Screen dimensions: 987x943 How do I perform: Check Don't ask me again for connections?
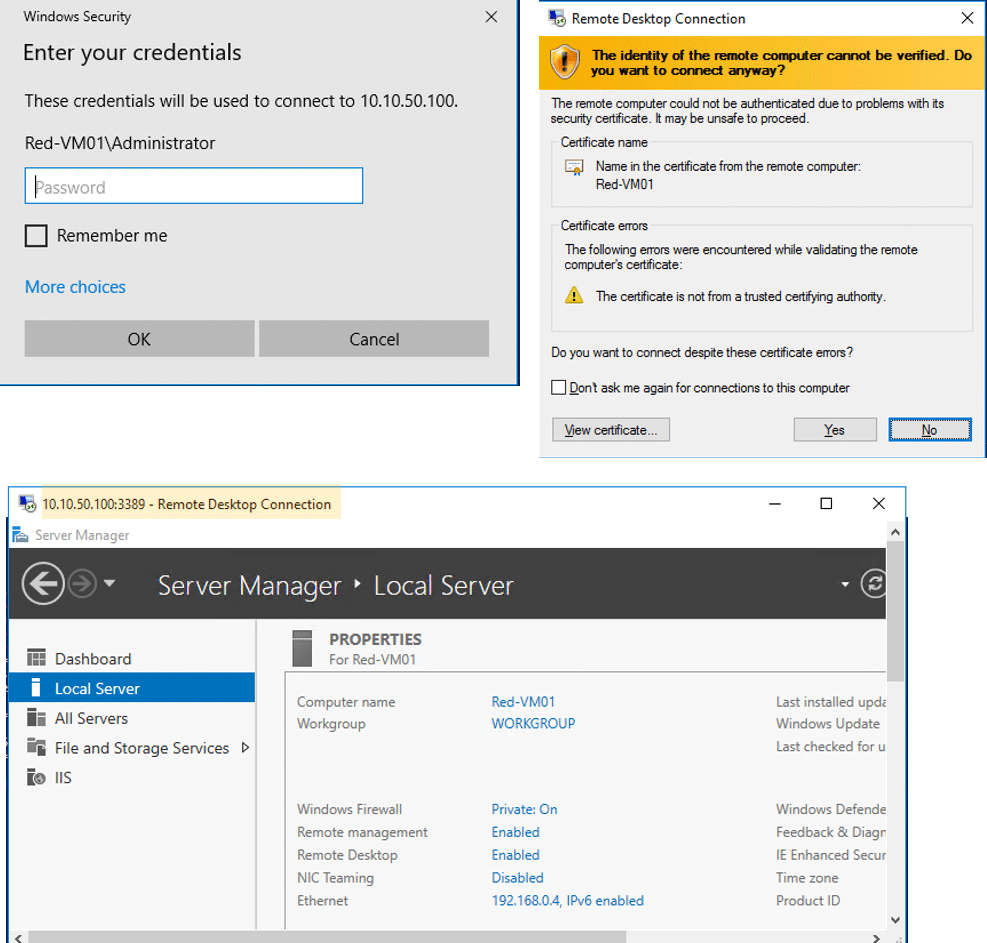point(558,387)
